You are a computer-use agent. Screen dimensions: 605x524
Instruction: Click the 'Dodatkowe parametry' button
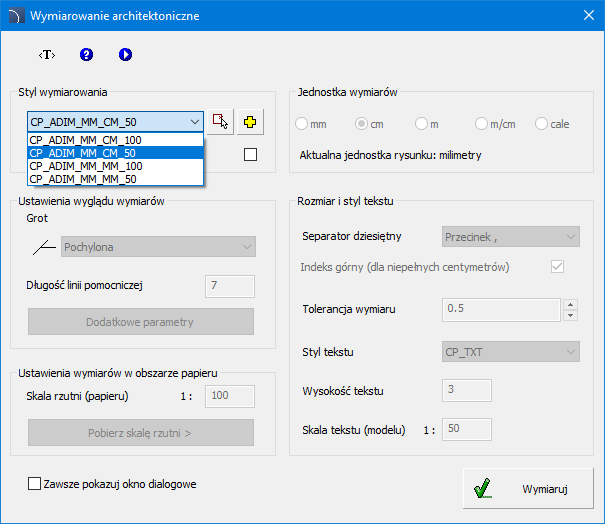(141, 322)
